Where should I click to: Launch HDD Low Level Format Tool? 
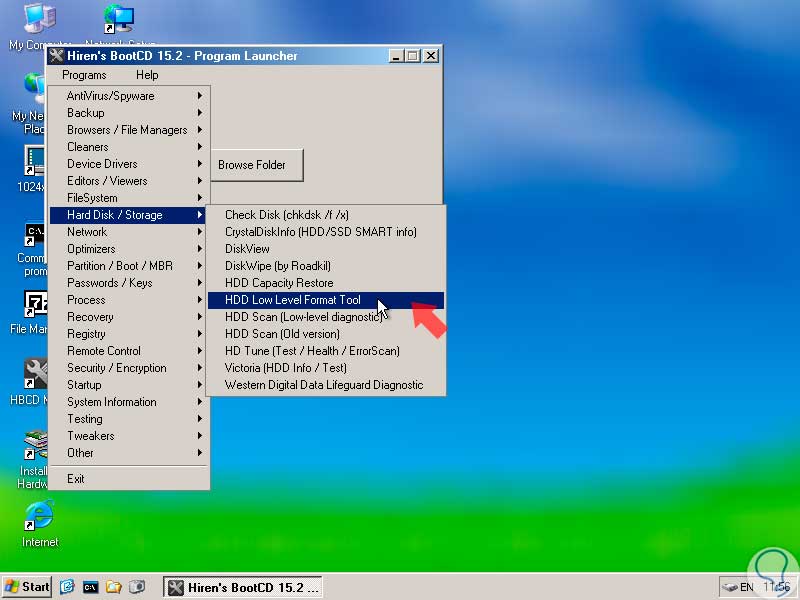(x=326, y=300)
